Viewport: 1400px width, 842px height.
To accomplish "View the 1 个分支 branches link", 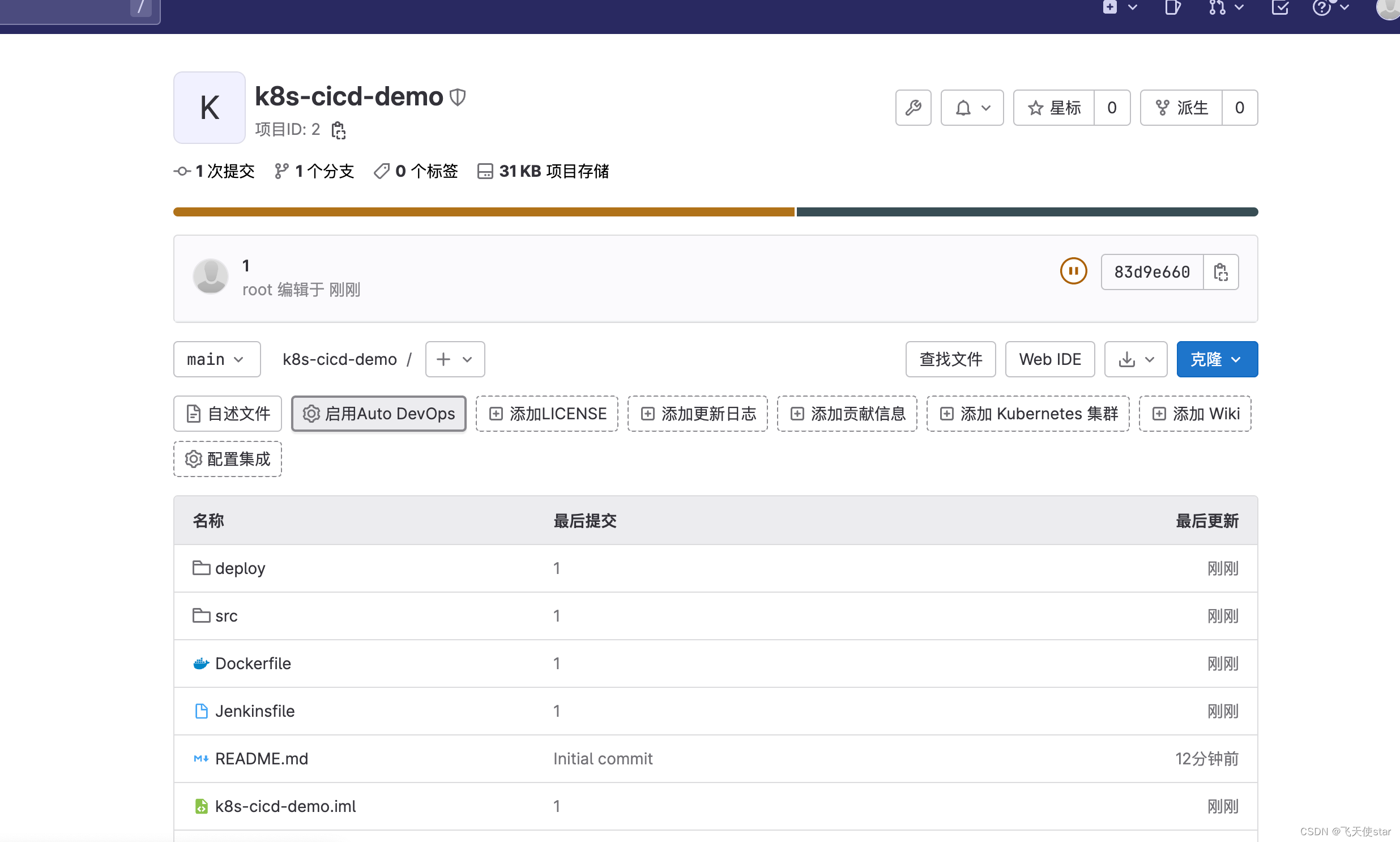I will [314, 171].
